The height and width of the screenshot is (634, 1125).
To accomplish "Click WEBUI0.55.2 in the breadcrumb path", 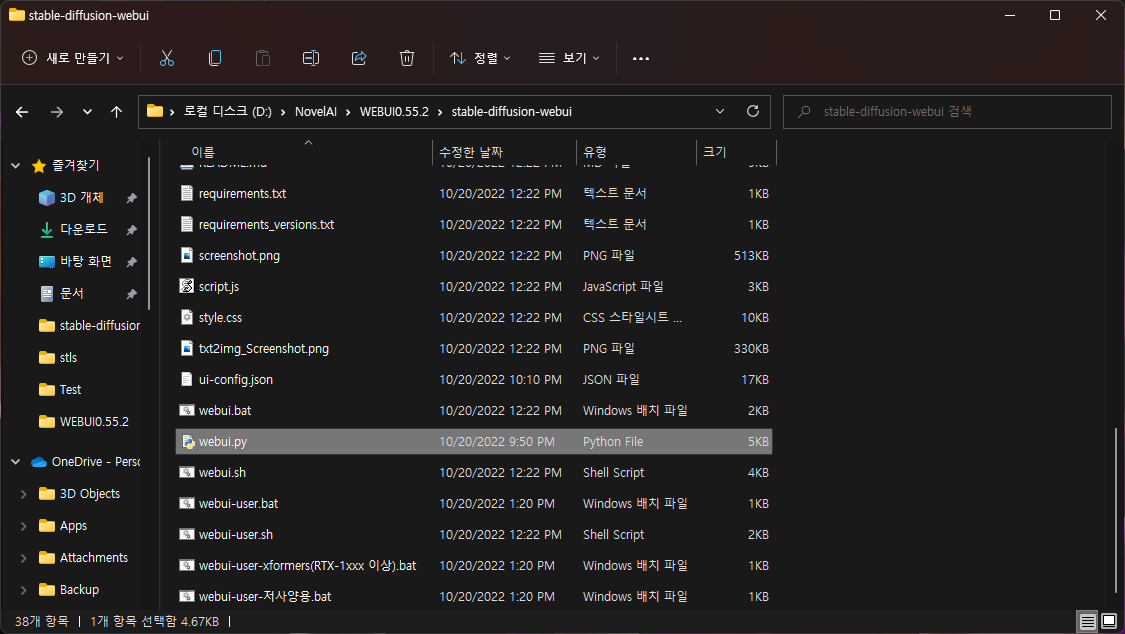I will (394, 111).
